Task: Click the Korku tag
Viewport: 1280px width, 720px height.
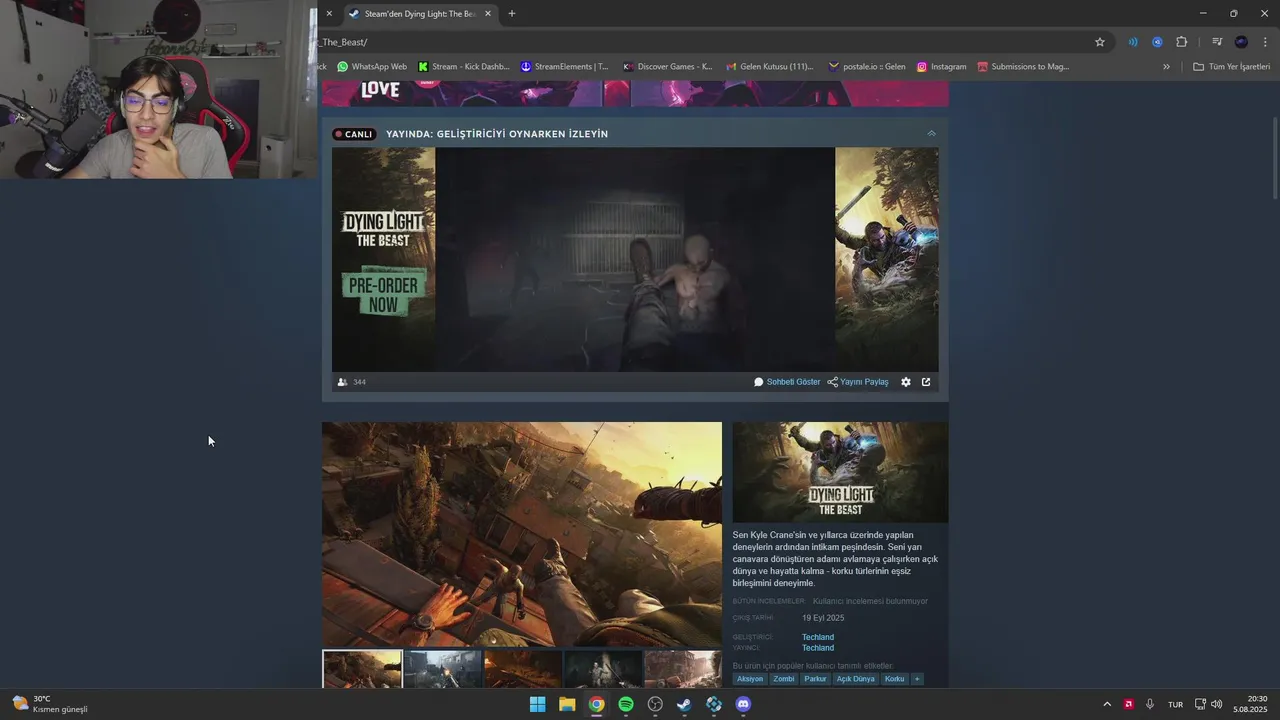Action: coord(895,679)
